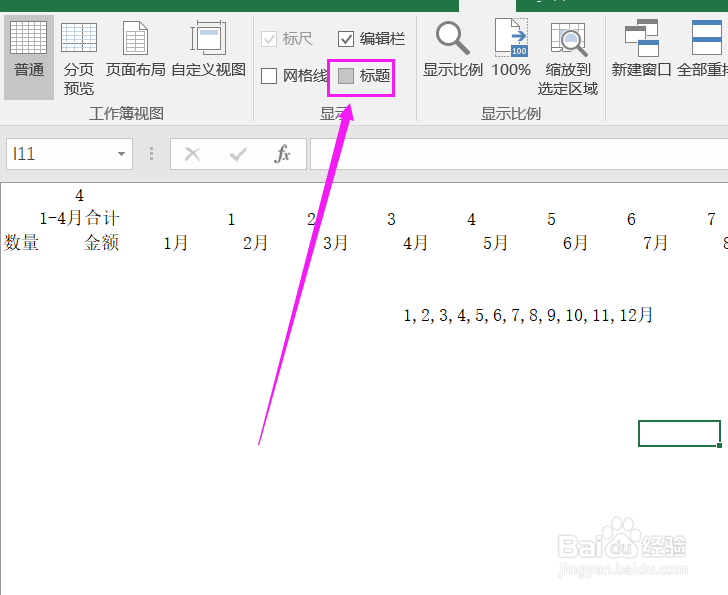Zoom to Selection (缩放到选定区域)
Screen dimensions: 728x595
pyautogui.click(x=568, y=58)
